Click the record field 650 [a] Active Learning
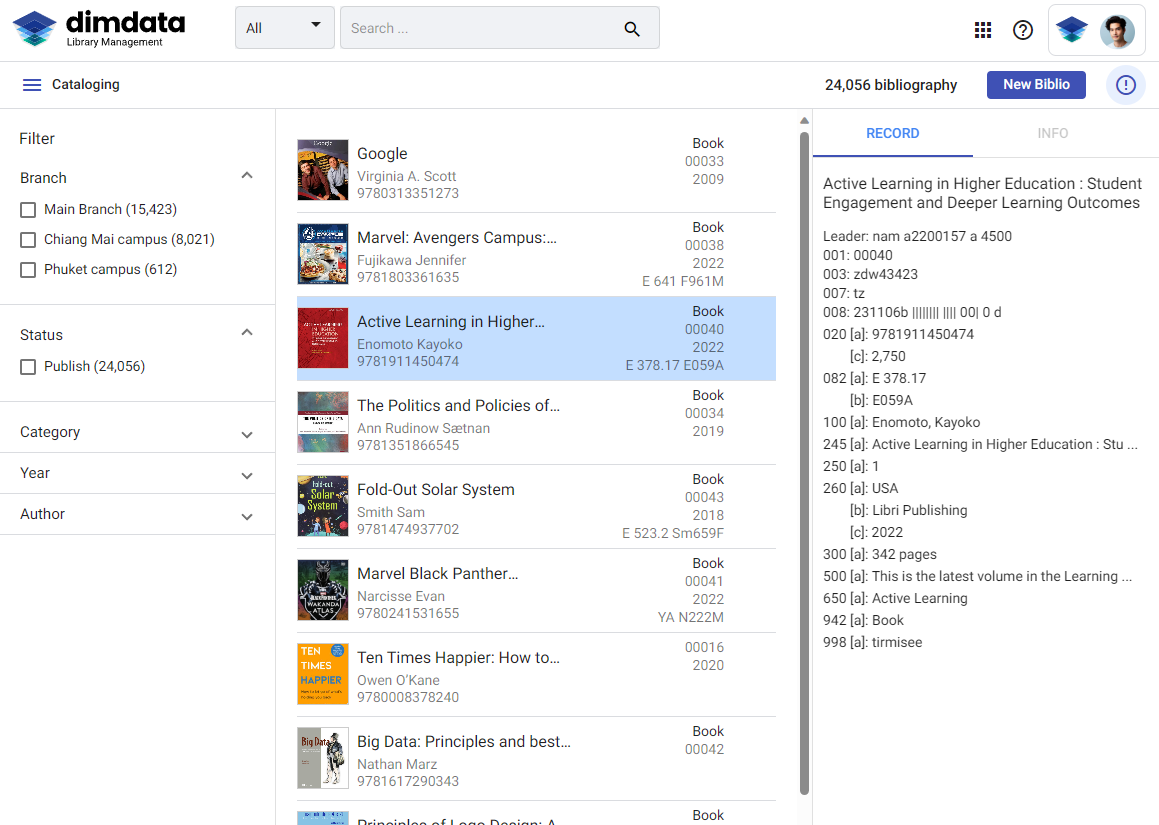Image resolution: width=1159 pixels, height=825 pixels. (x=895, y=598)
